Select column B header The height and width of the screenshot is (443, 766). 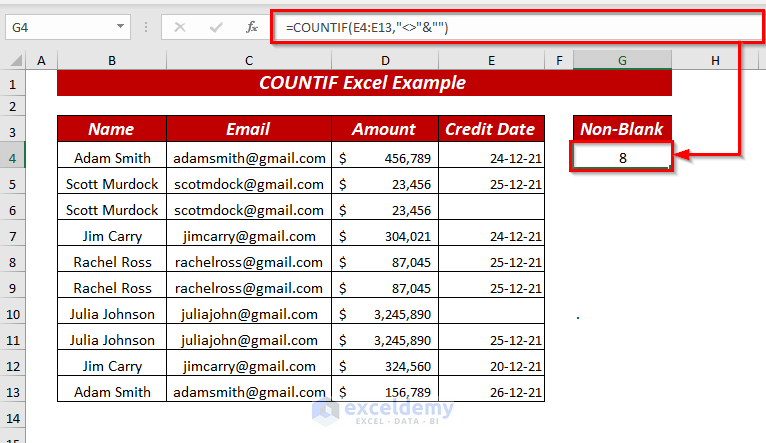pos(112,61)
